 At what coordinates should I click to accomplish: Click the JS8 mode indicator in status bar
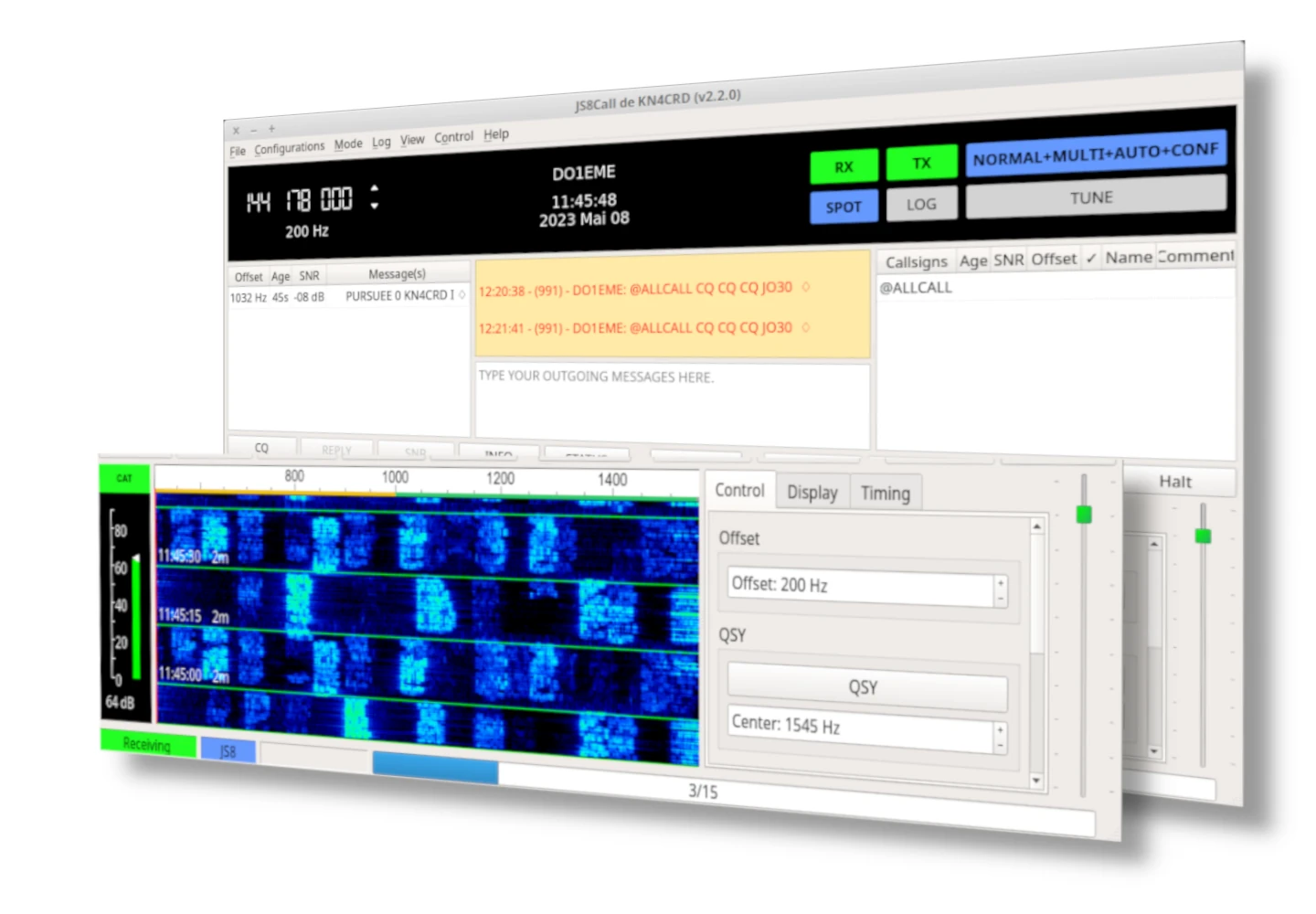pyautogui.click(x=228, y=751)
